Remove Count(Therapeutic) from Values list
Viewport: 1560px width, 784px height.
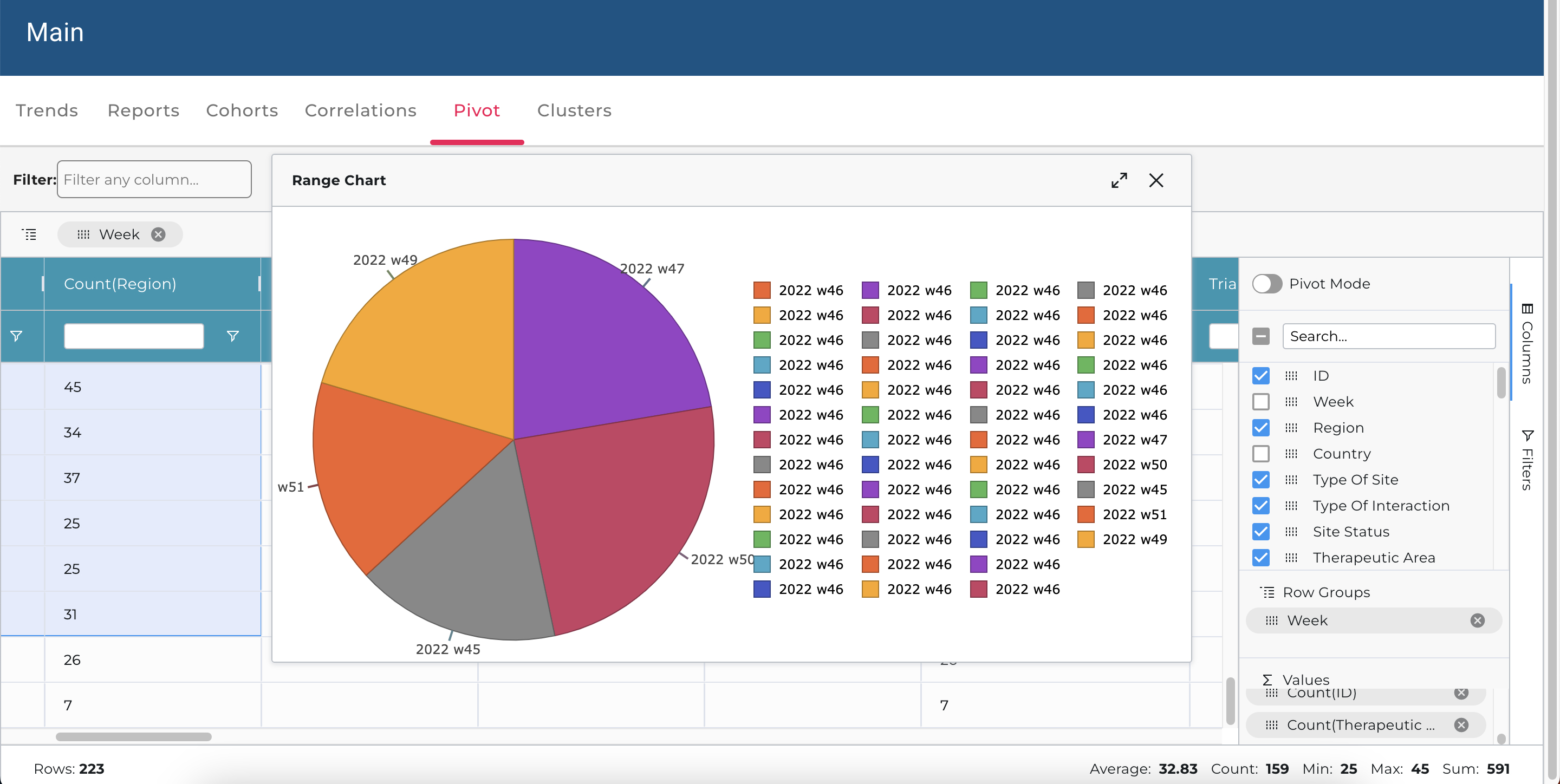tap(1461, 726)
